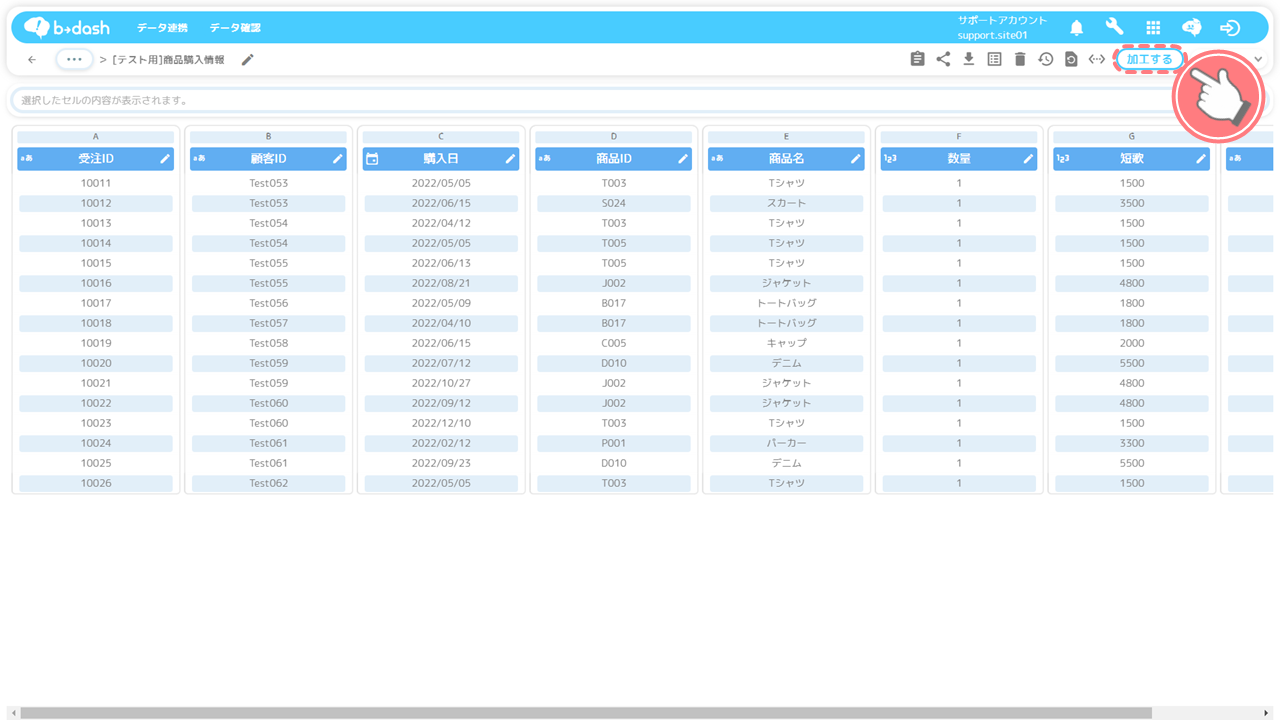Screen dimensions: 1280x720
Task: Click the scrollbar right arrow
Action: 1267,713
